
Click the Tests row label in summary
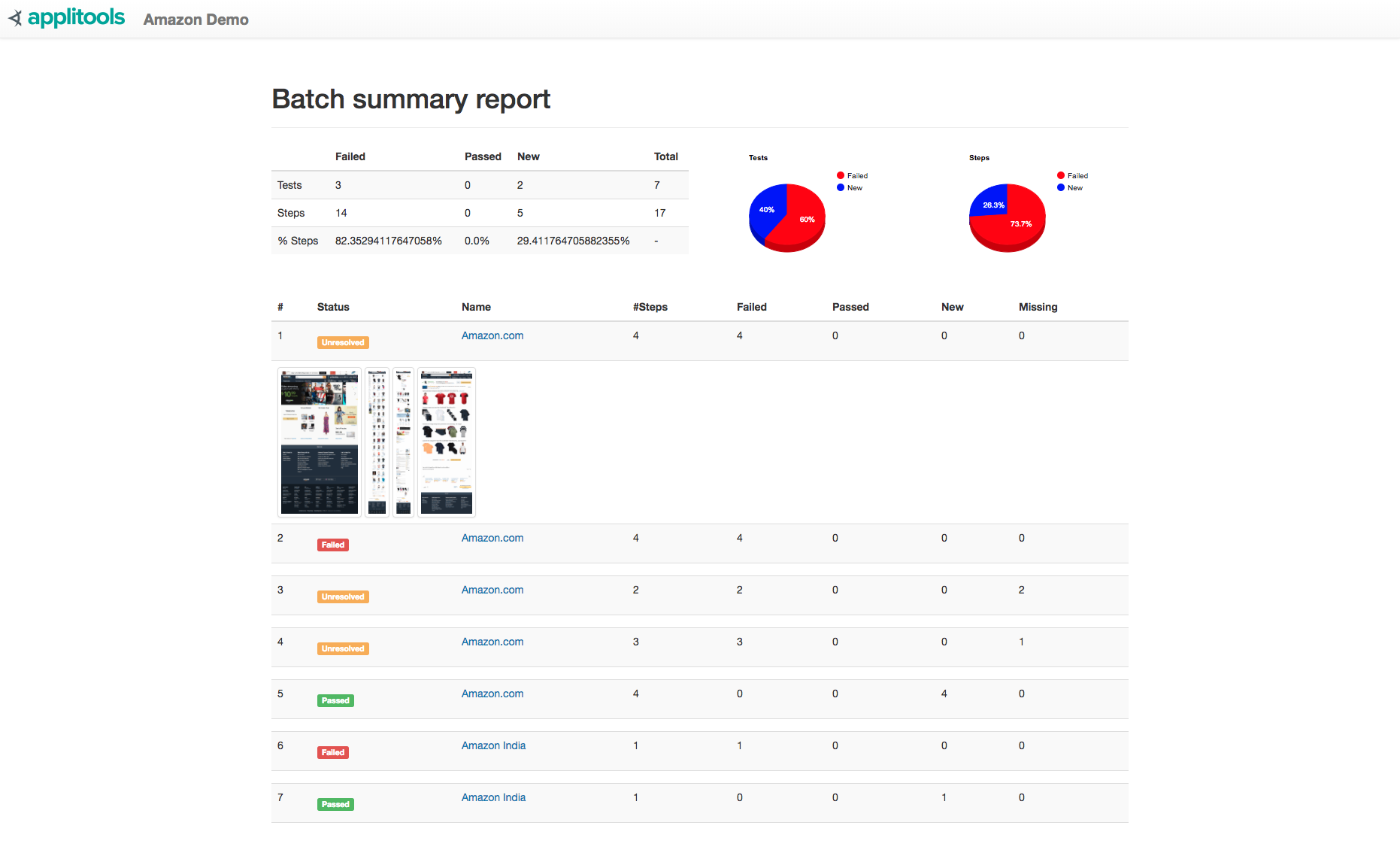pyautogui.click(x=289, y=185)
